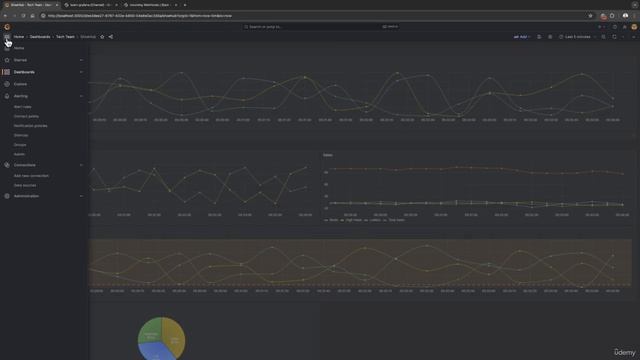Toggle the sidebar menu hamburger icon
Screen dimensions: 640x360
tap(7, 37)
